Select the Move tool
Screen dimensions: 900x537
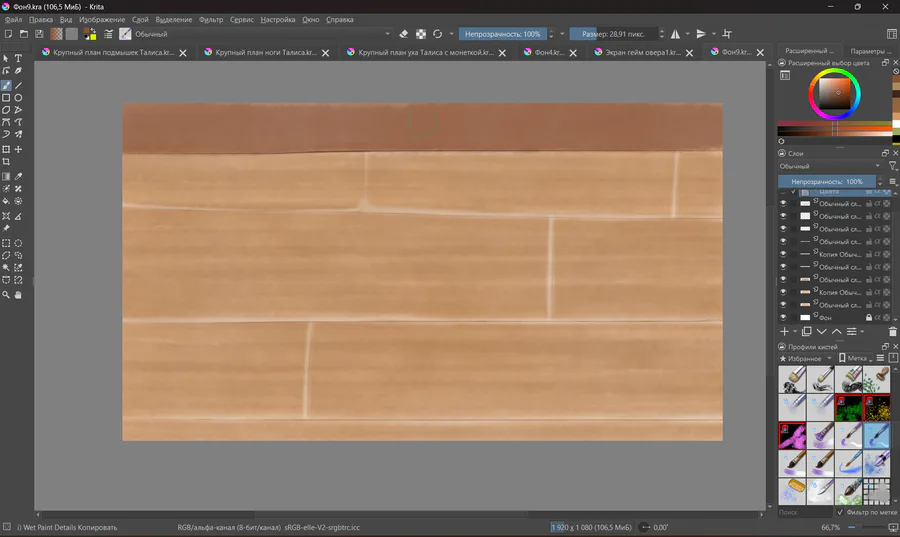click(18, 149)
